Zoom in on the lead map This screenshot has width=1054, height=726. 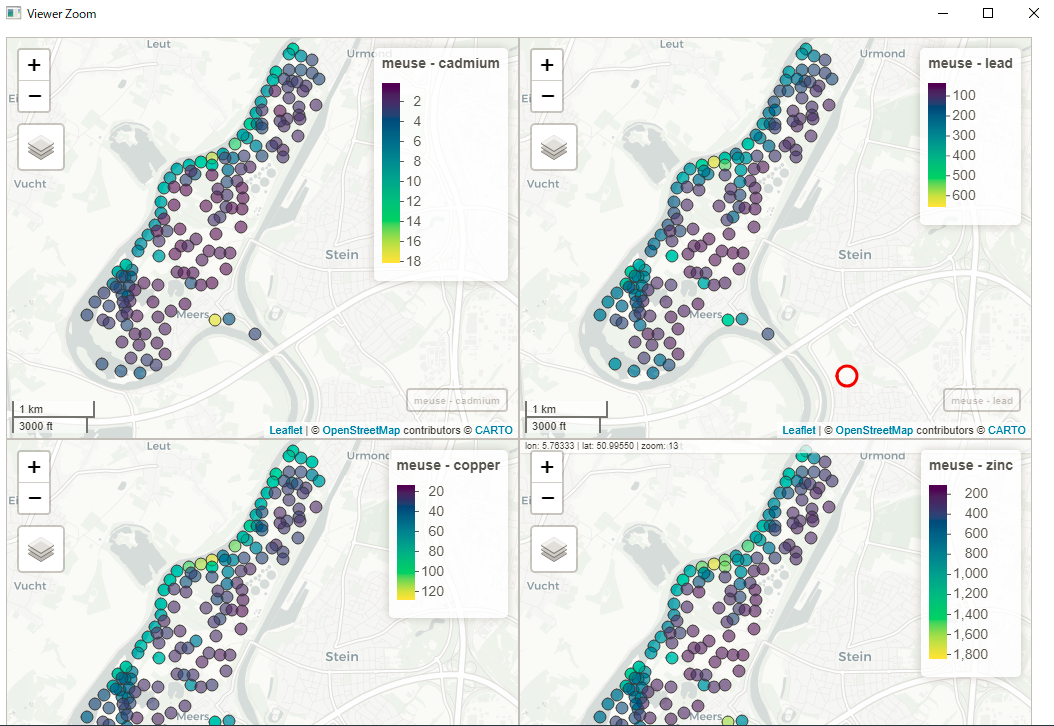[x=546, y=66]
